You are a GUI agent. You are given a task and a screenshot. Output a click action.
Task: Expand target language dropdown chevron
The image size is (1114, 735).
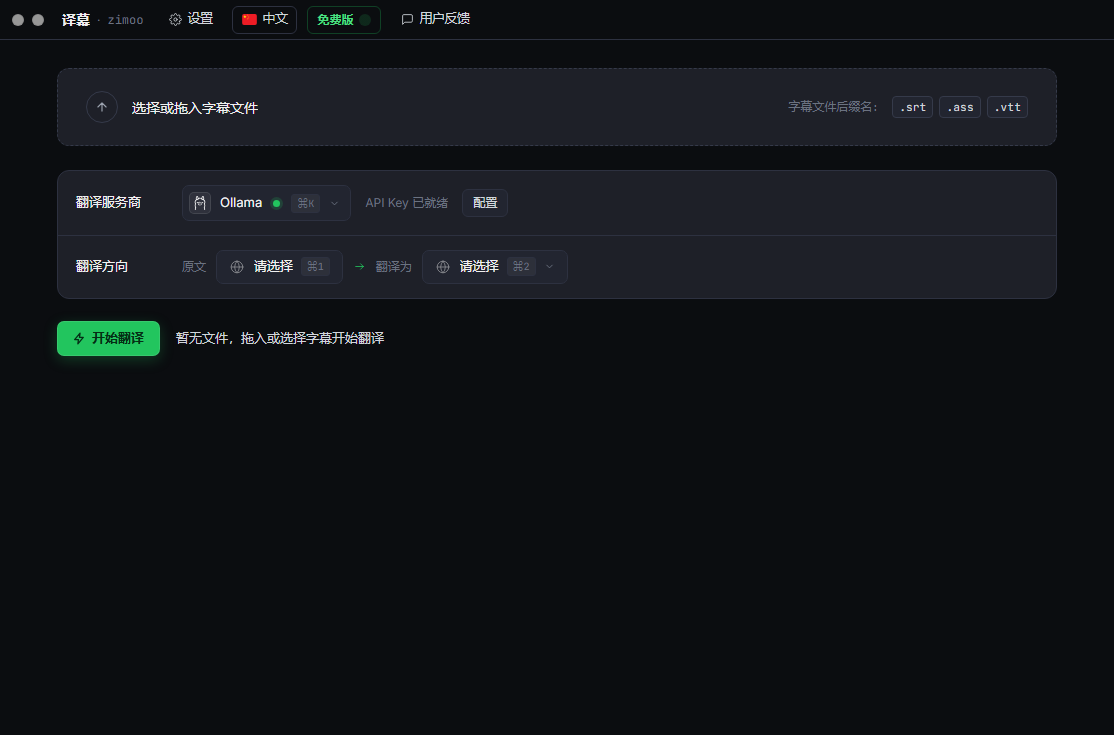pos(549,267)
